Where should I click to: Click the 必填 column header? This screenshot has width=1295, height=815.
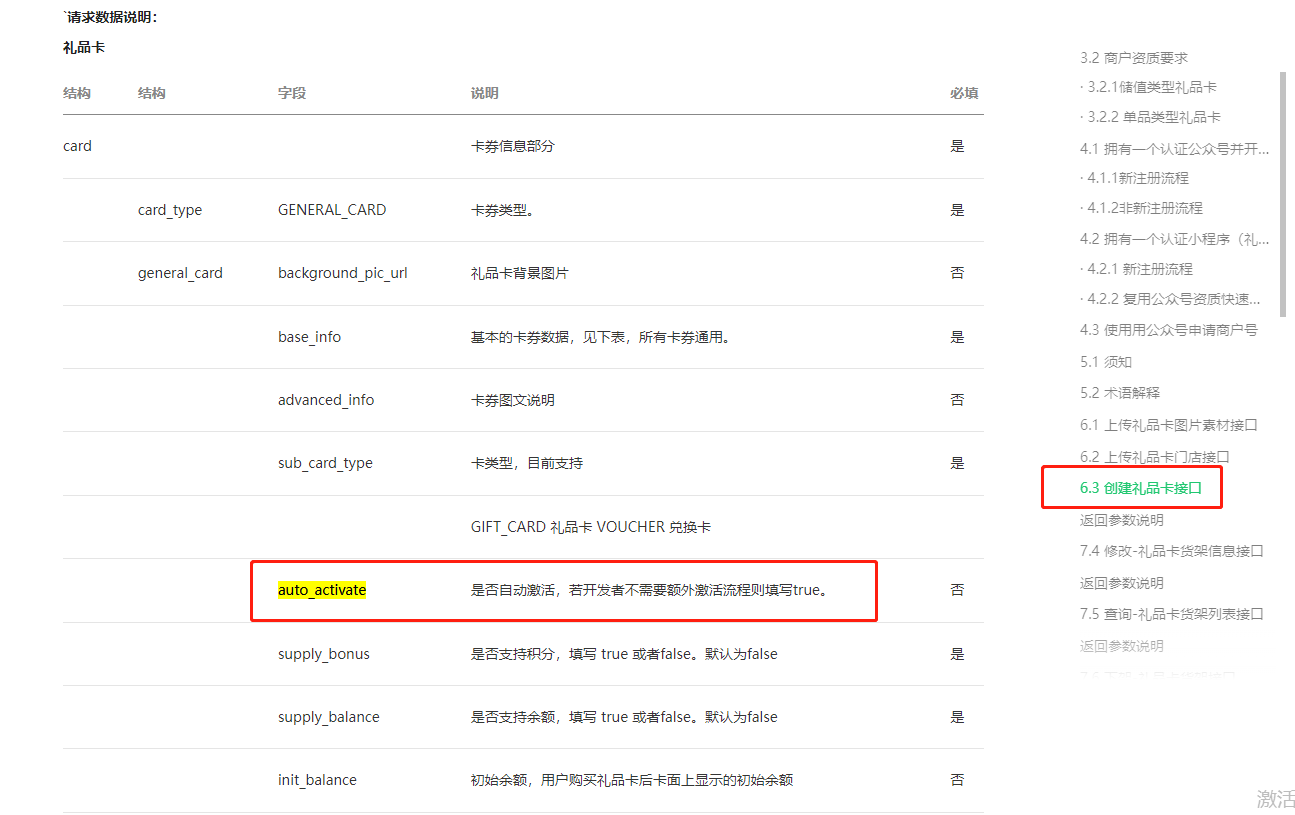point(964,93)
